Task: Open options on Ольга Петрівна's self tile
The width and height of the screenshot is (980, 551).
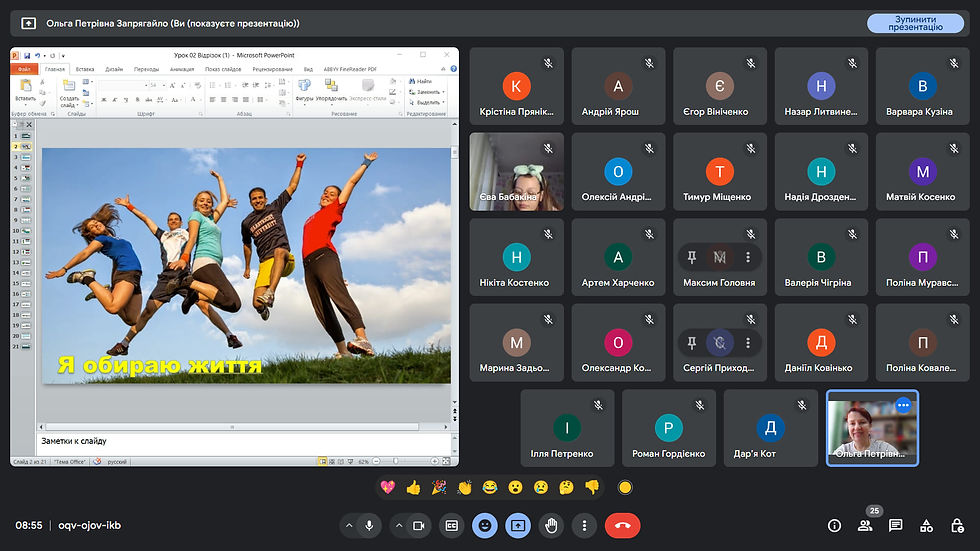Action: [x=903, y=405]
